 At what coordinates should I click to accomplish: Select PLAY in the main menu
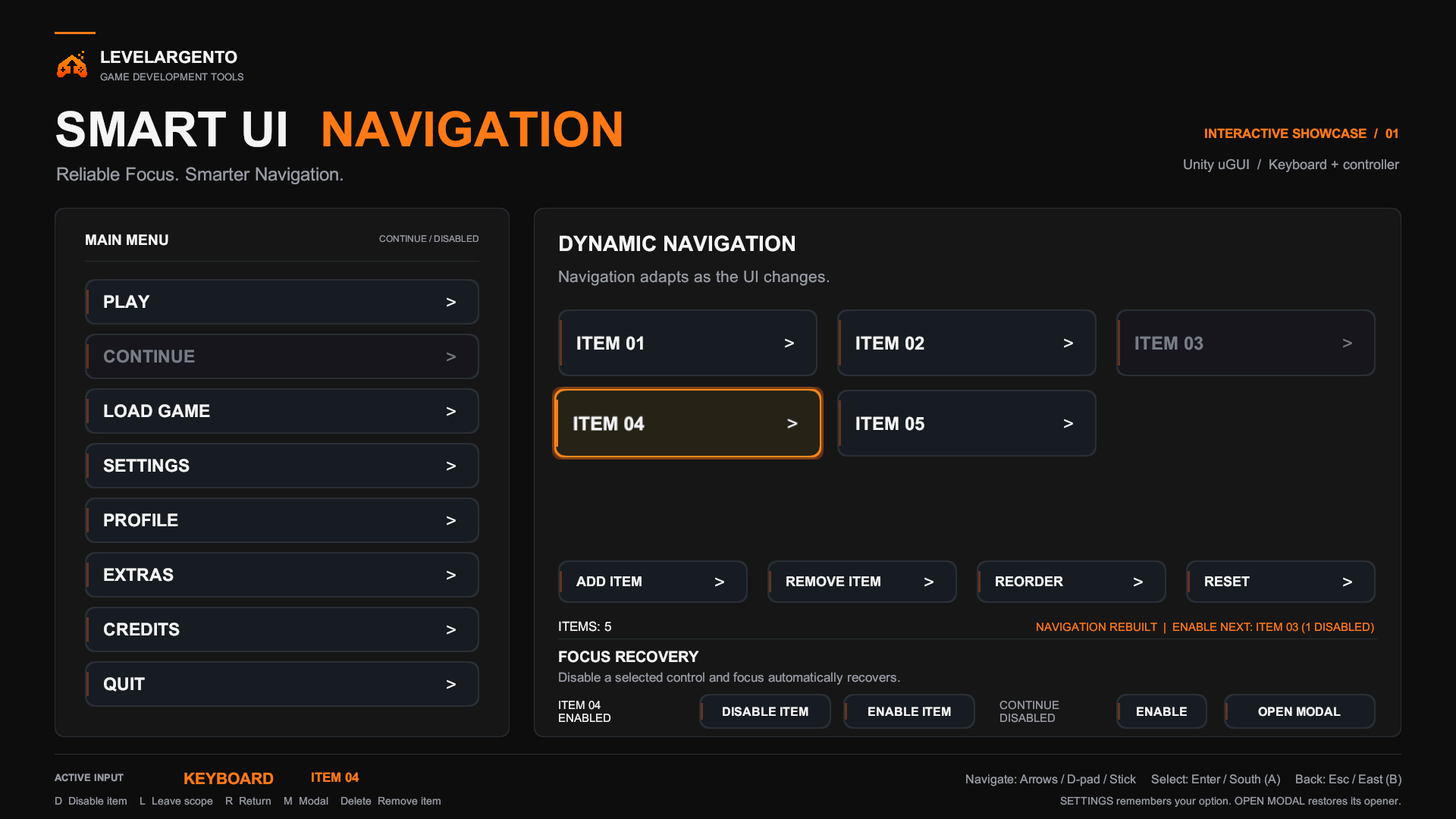282,302
